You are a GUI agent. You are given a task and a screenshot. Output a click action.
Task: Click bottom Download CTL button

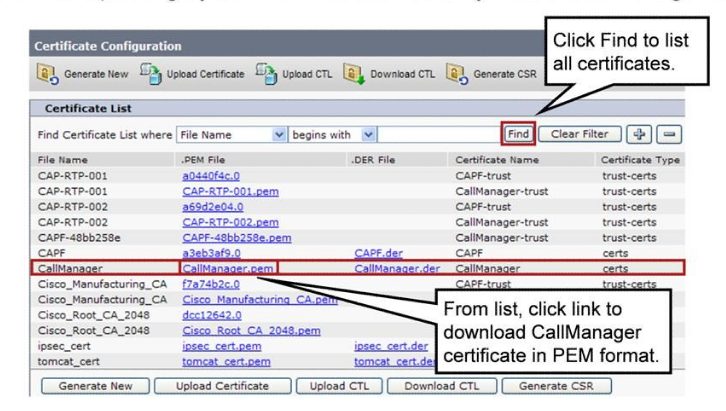tap(442, 386)
